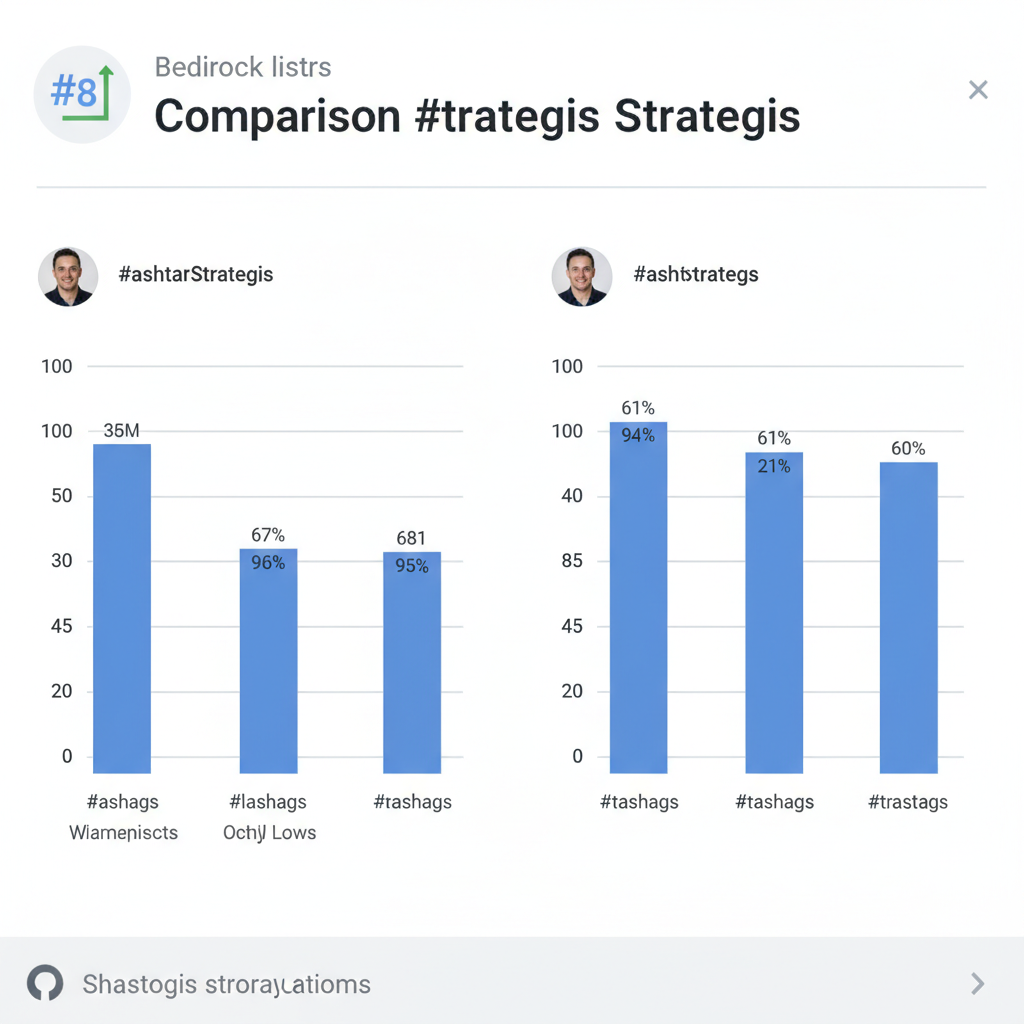Select the 95% bar in left chart
The height and width of the screenshot is (1024, 1024).
point(411,662)
